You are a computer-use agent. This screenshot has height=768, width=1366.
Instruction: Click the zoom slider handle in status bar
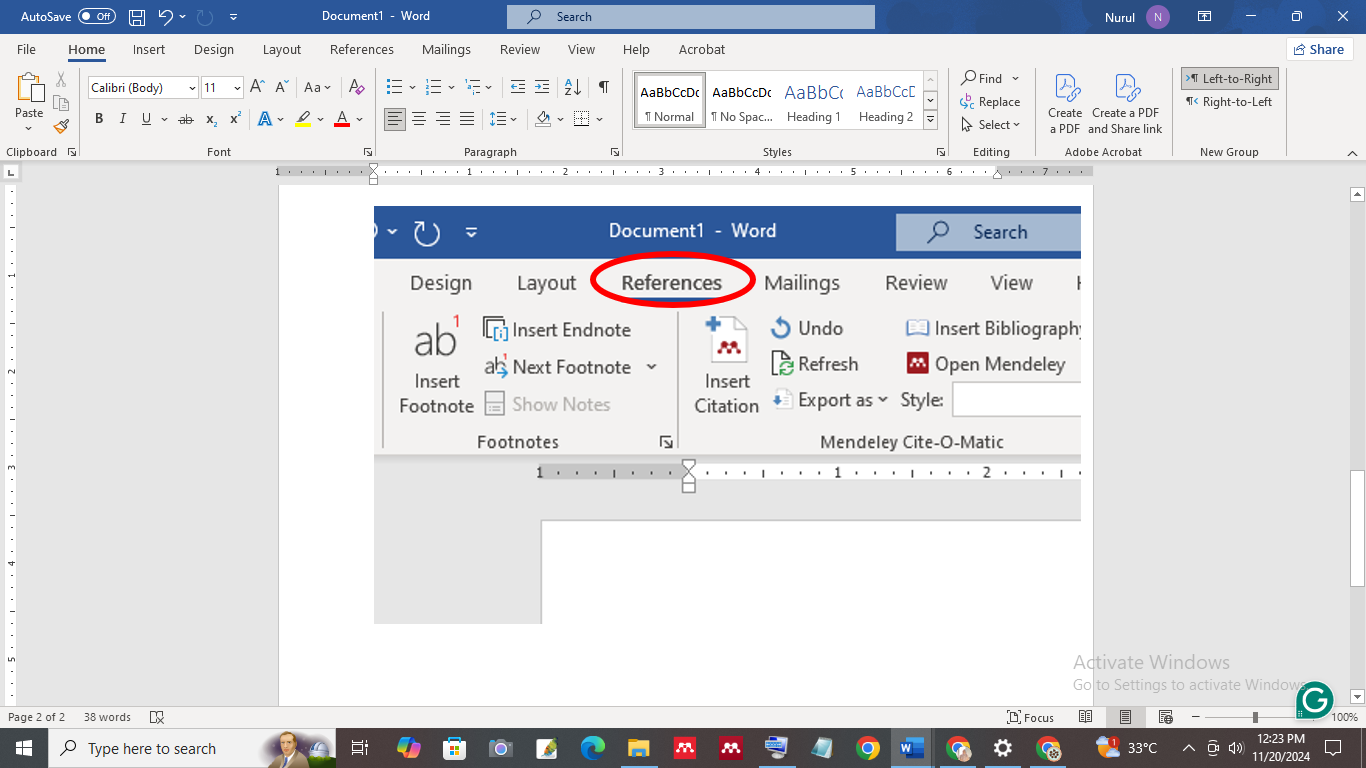[1255, 717]
